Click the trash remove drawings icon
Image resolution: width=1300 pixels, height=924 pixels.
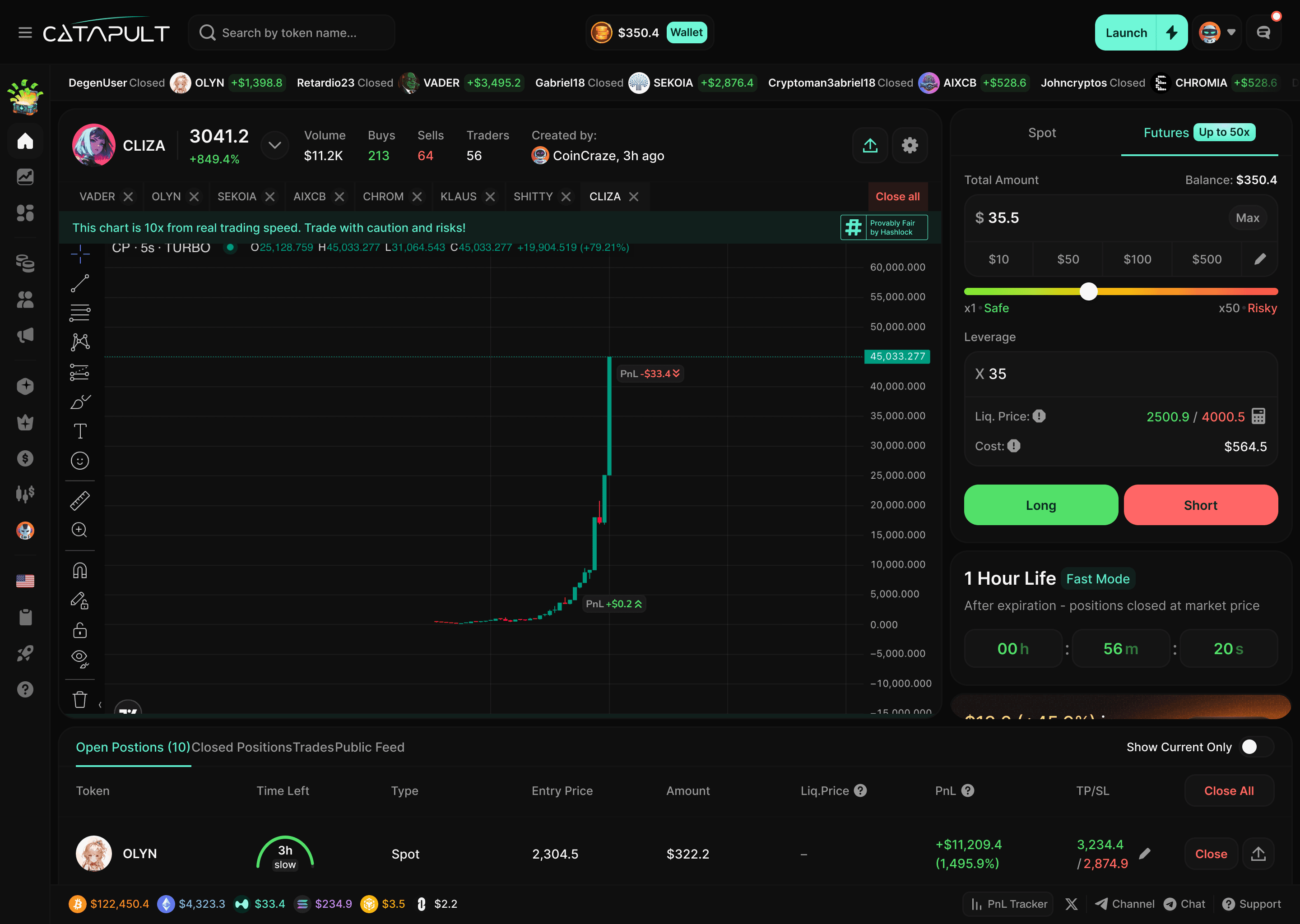pos(80,699)
